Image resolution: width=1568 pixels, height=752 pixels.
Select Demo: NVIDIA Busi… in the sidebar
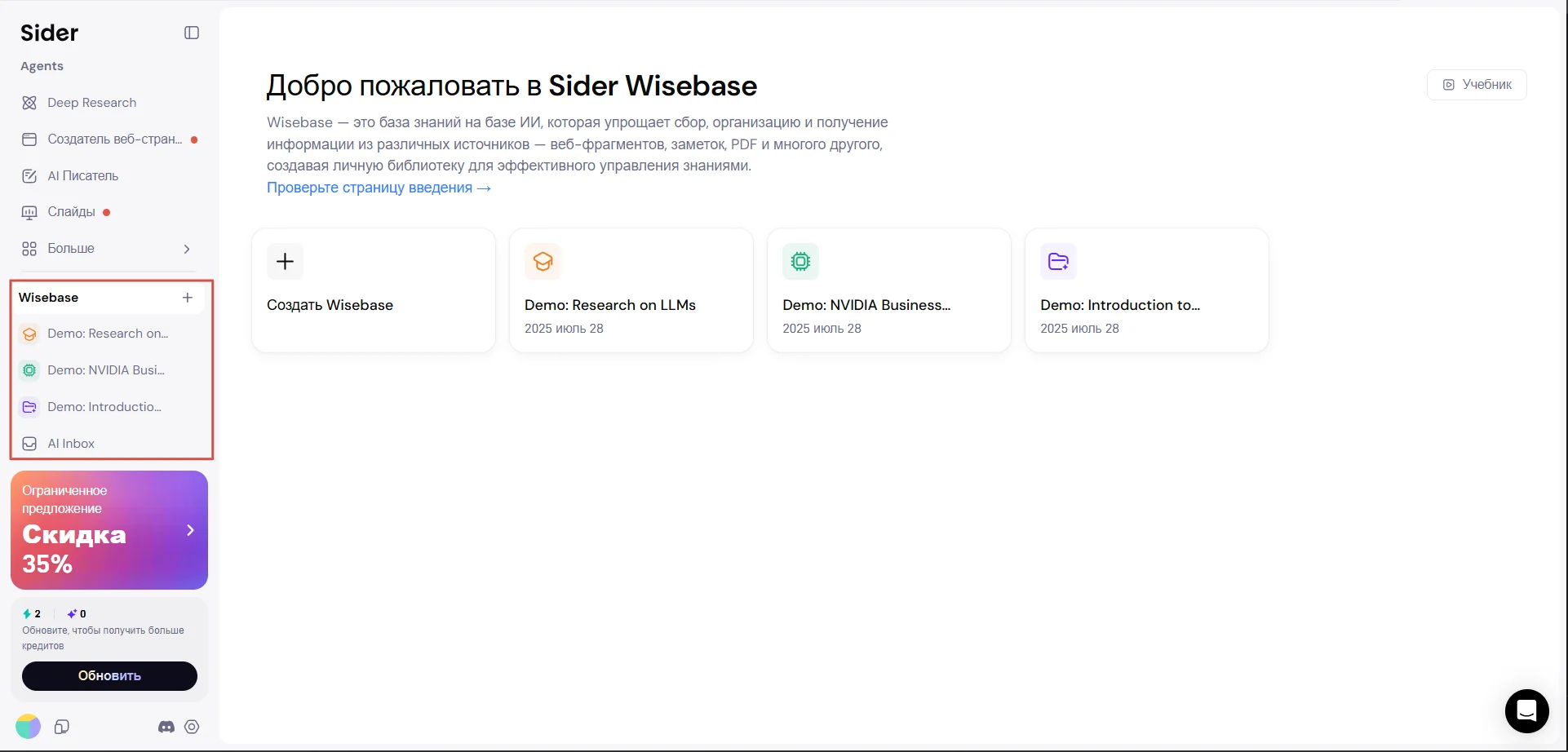pos(109,370)
